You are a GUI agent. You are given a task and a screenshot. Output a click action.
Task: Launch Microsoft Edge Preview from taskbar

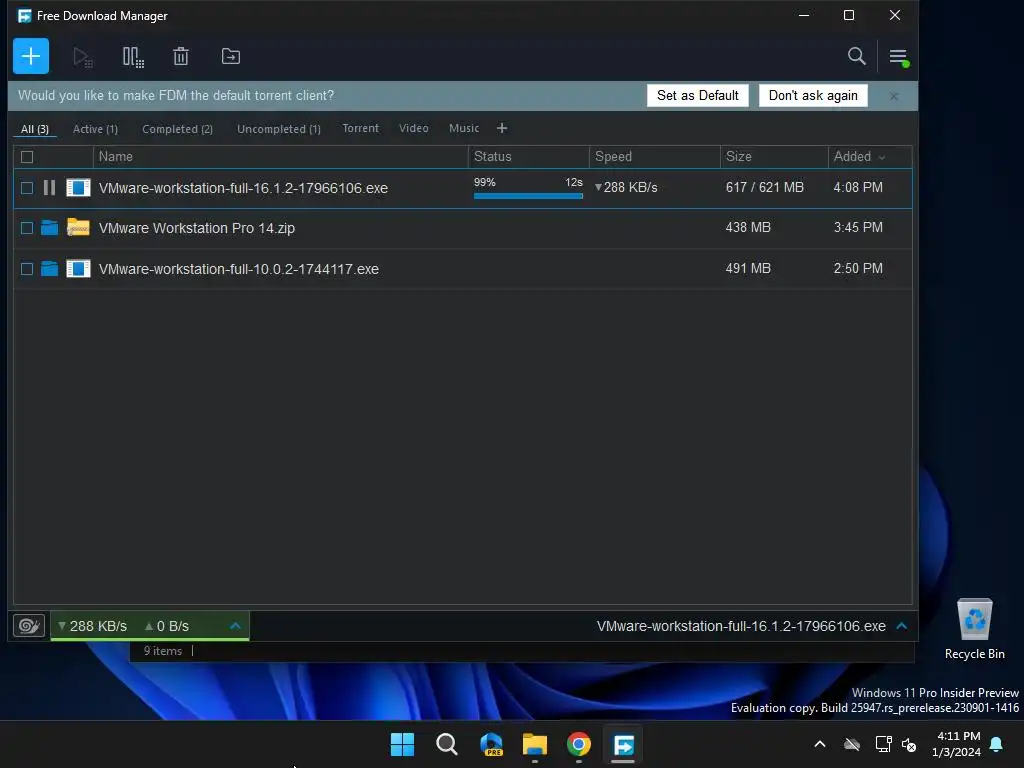tap(491, 744)
